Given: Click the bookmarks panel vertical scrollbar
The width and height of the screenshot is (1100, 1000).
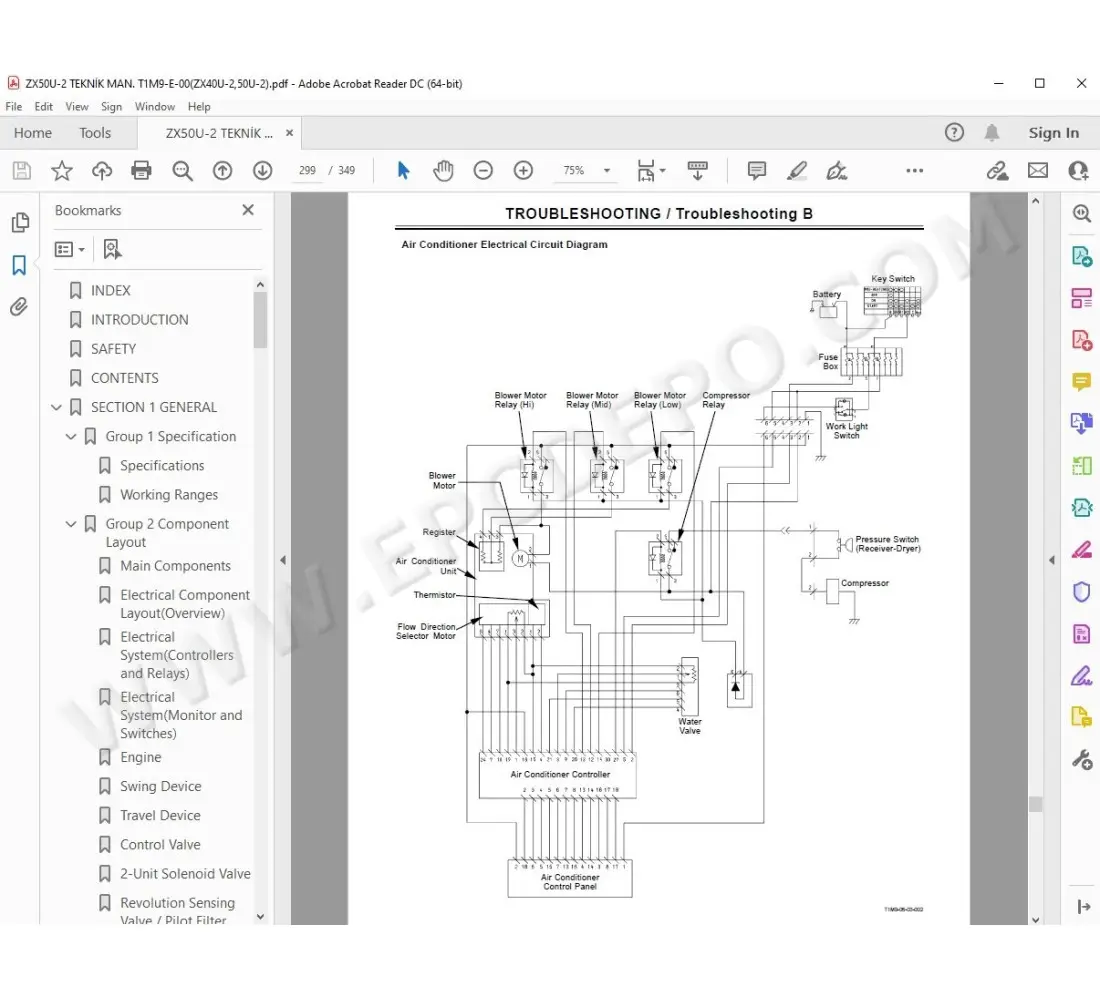Looking at the screenshot, I should tap(261, 320).
